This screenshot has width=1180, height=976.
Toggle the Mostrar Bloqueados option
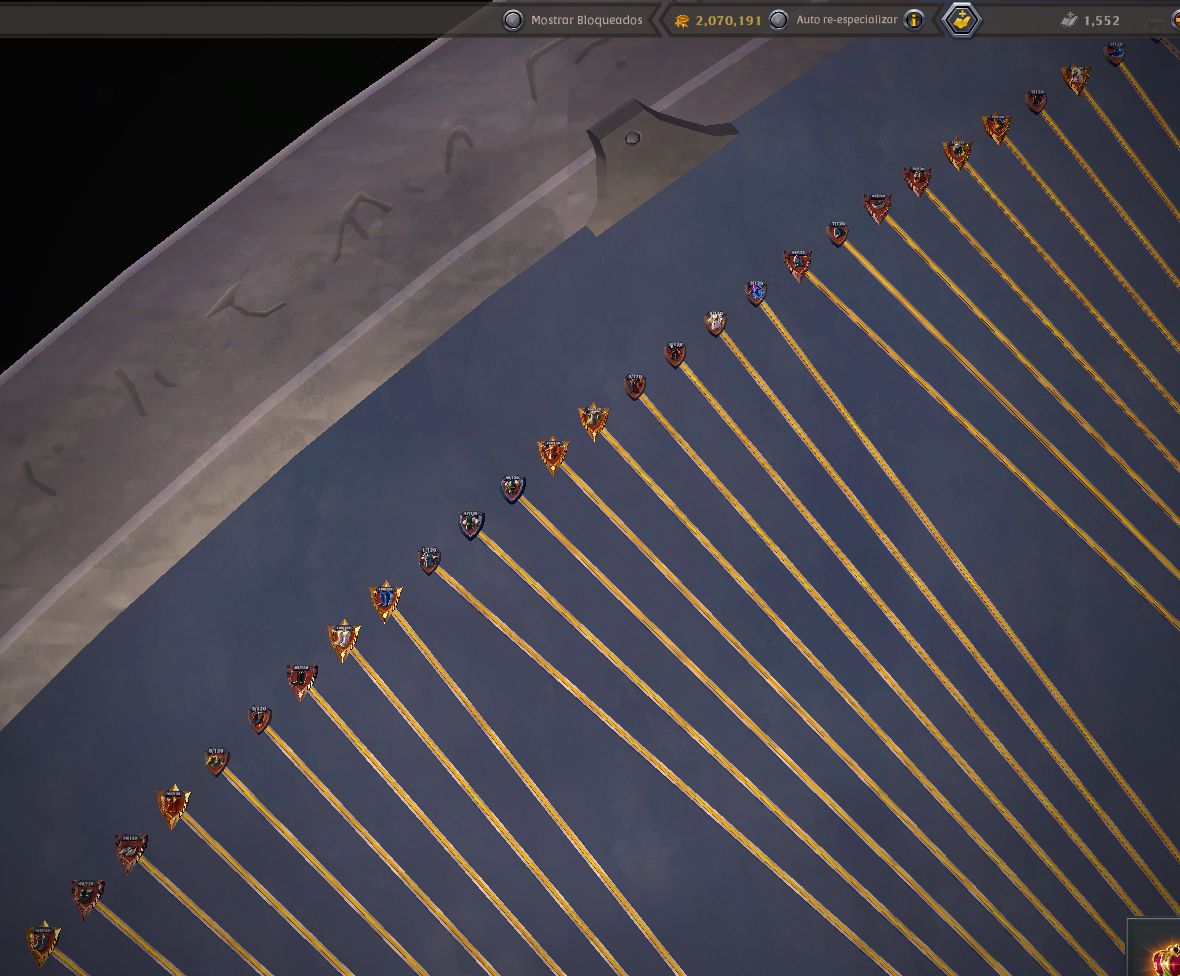click(513, 20)
